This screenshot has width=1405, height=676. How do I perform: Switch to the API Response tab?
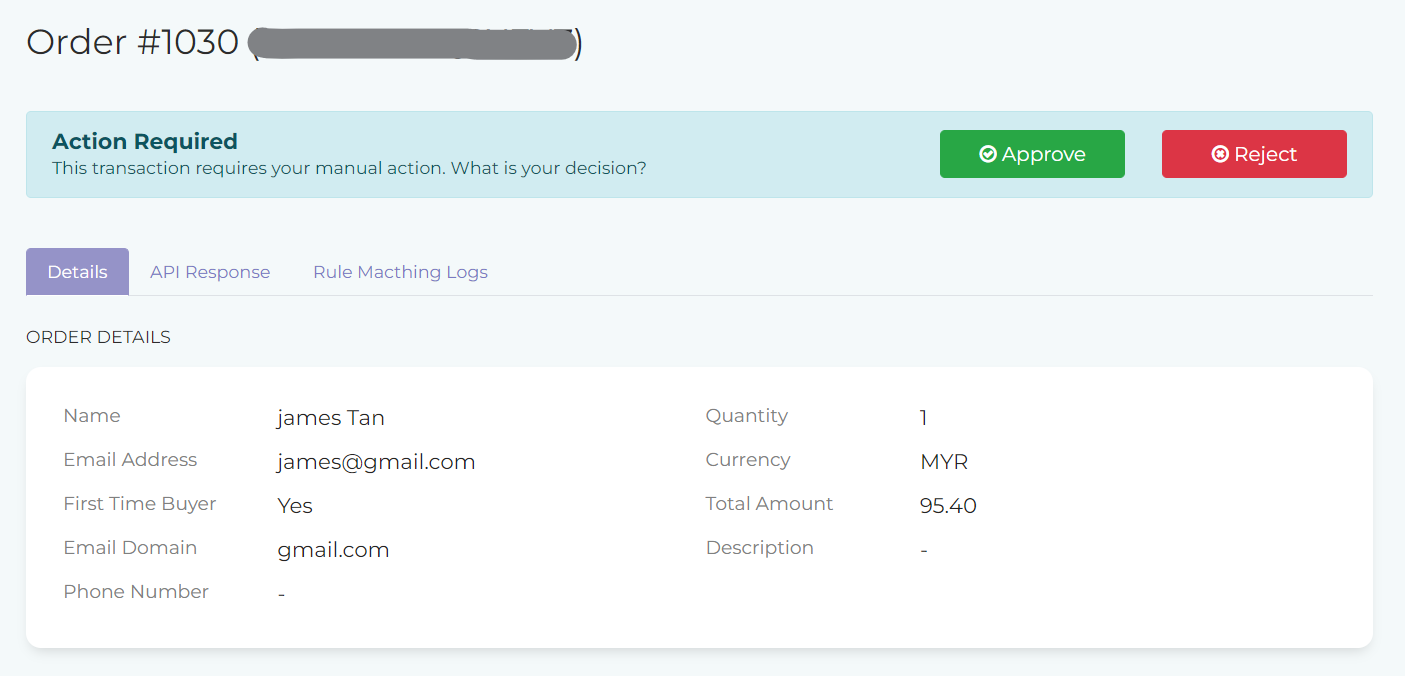point(210,272)
